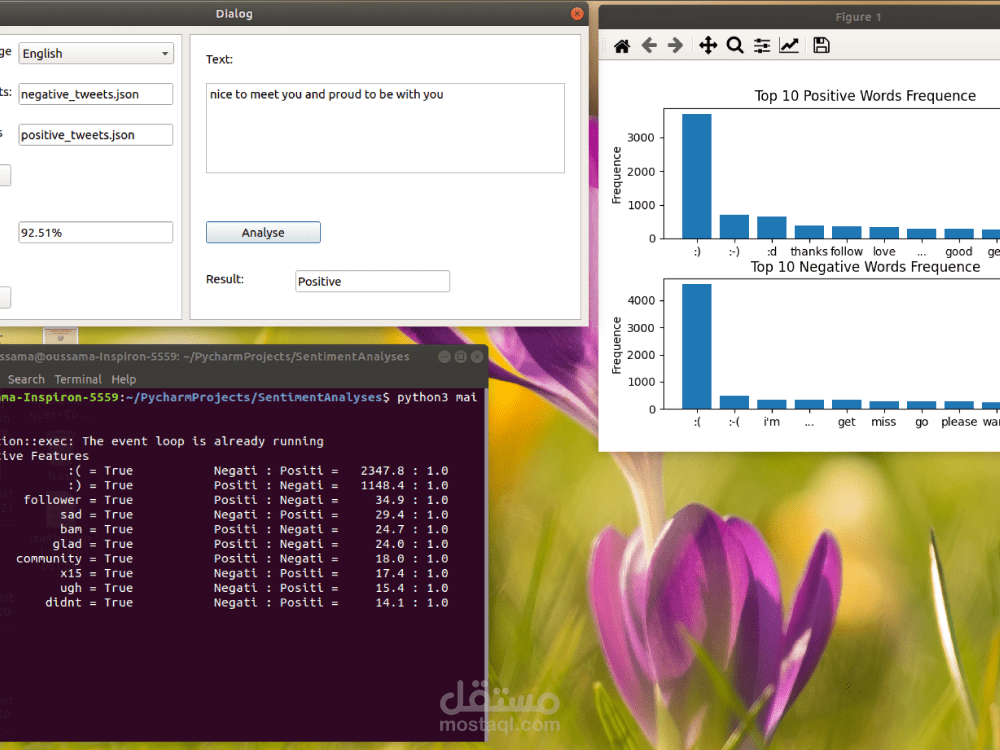Open the edit axis parameters tool
This screenshot has width=1000, height=750.
click(x=789, y=45)
